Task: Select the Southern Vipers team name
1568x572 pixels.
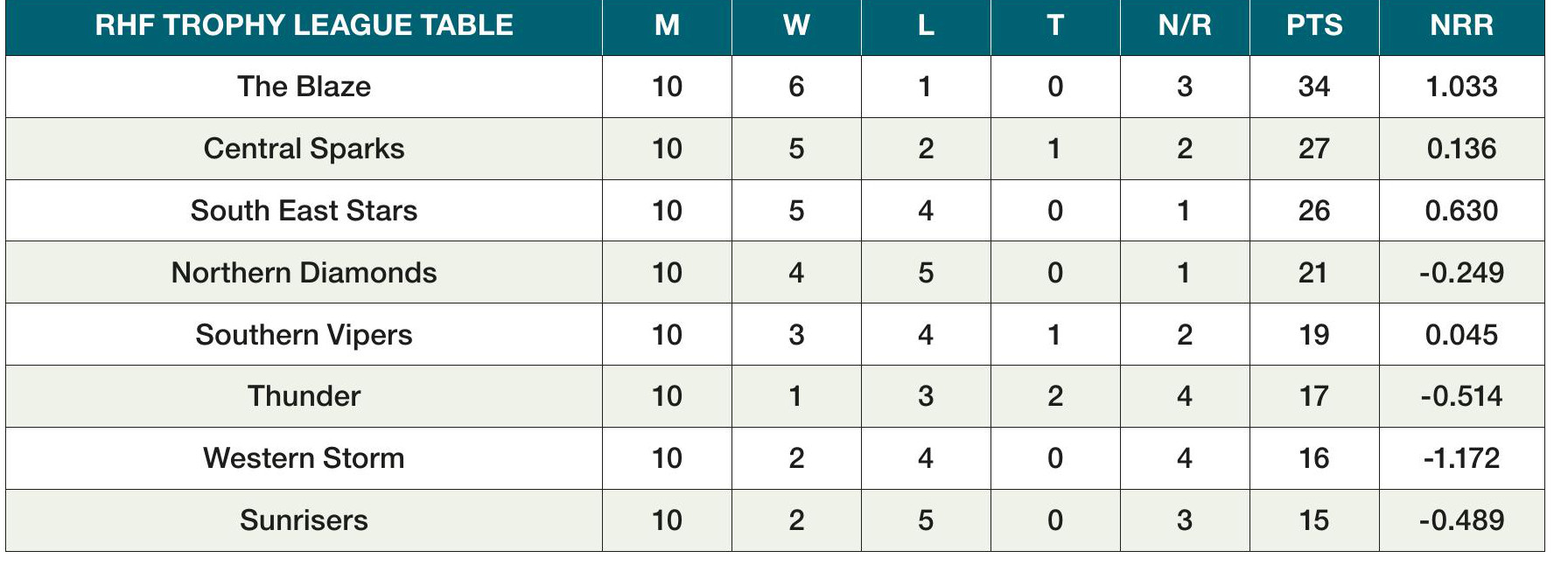Action: pyautogui.click(x=304, y=335)
